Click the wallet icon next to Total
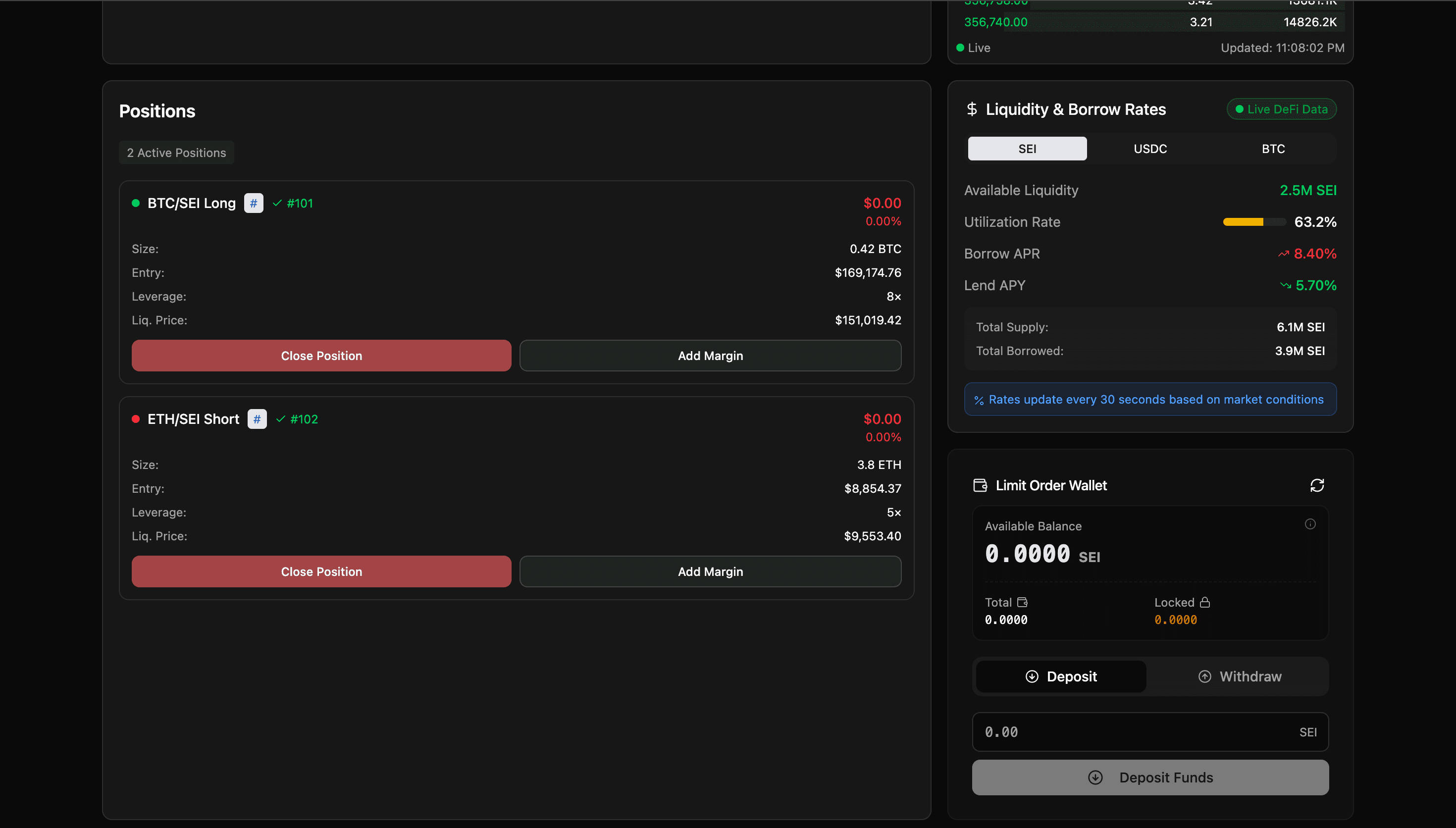Screen dimensions: 1456x828 [1022, 602]
